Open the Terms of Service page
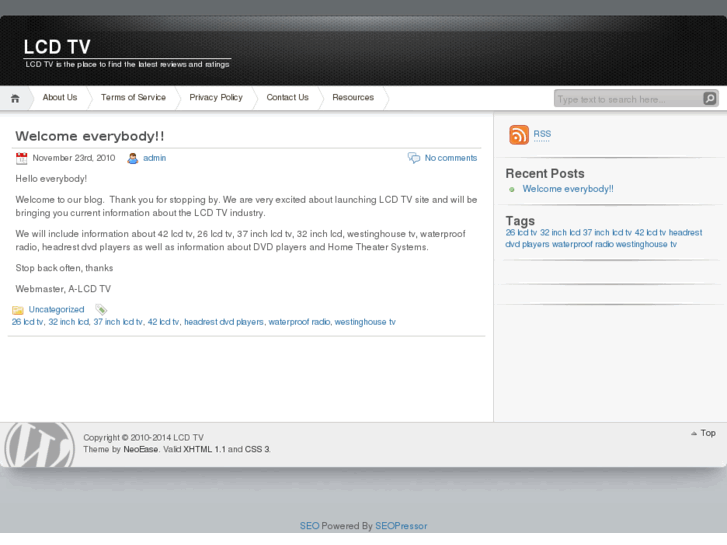 click(x=134, y=97)
